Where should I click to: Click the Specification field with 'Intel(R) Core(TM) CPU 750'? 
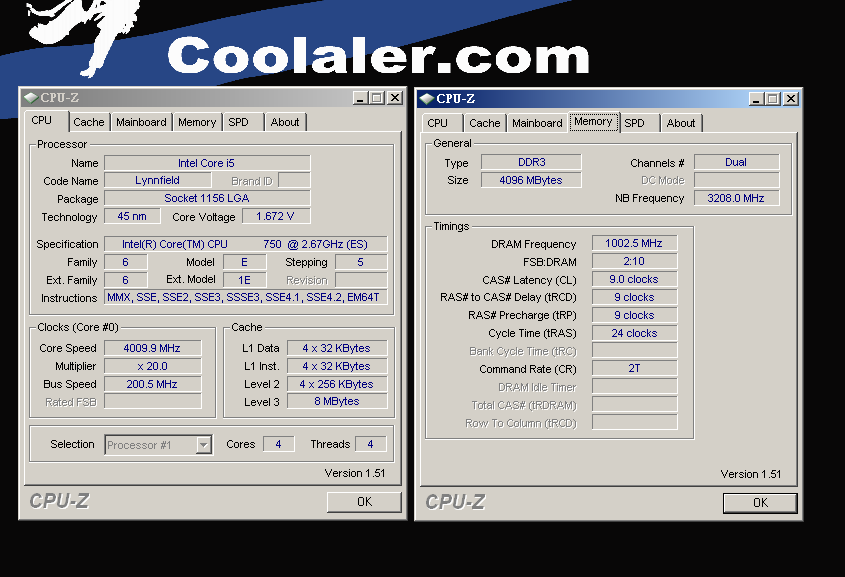click(x=246, y=244)
